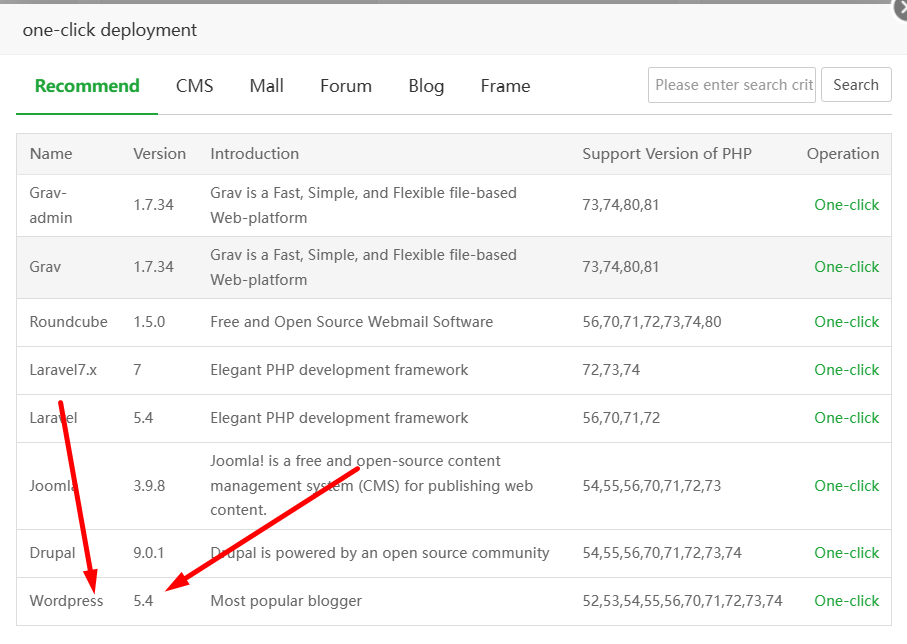Go to the Forum tab
The image size is (907, 644).
point(346,86)
